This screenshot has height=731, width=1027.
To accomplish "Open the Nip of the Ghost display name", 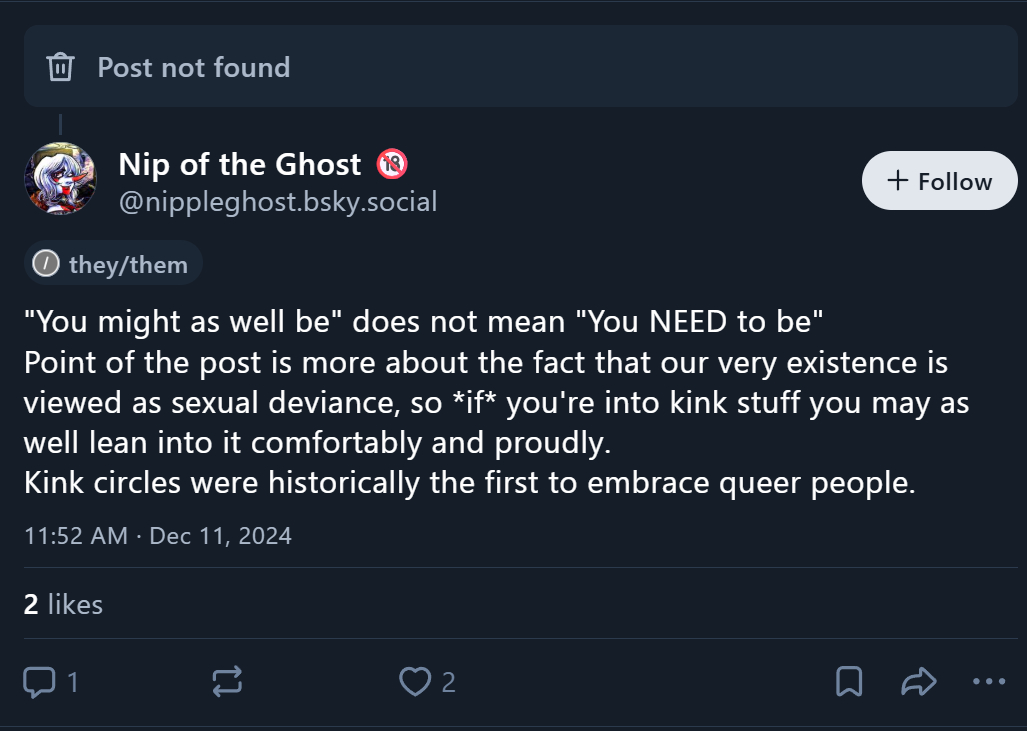I will 240,164.
